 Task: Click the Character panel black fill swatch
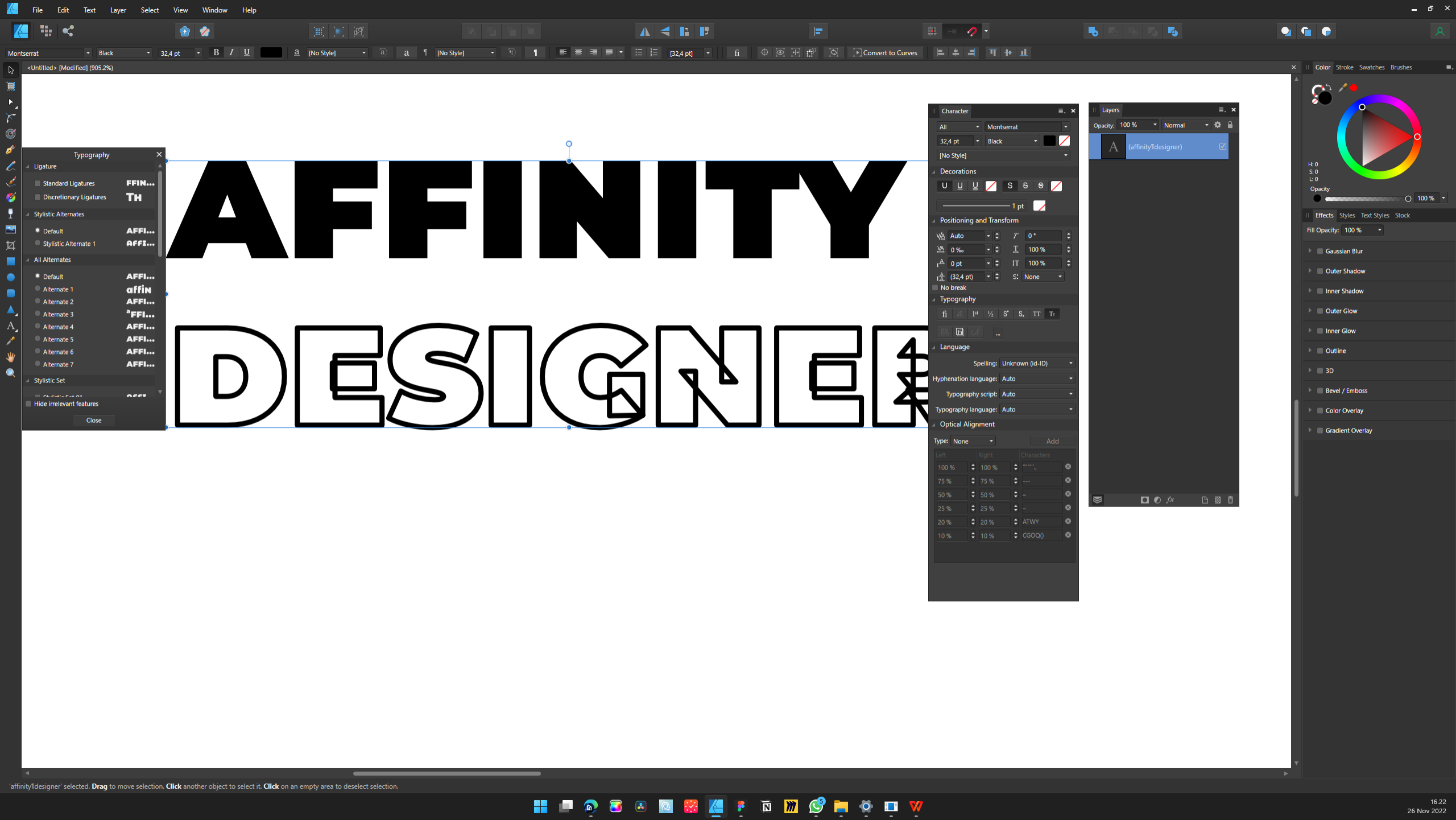1049,141
